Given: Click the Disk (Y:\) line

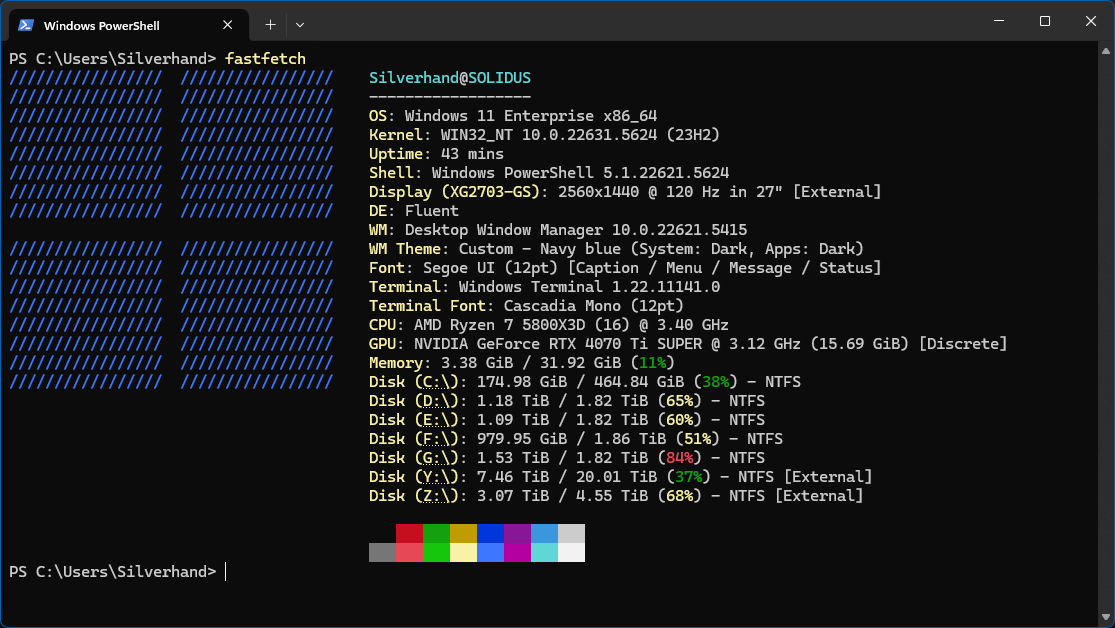Looking at the screenshot, I should 621,477.
